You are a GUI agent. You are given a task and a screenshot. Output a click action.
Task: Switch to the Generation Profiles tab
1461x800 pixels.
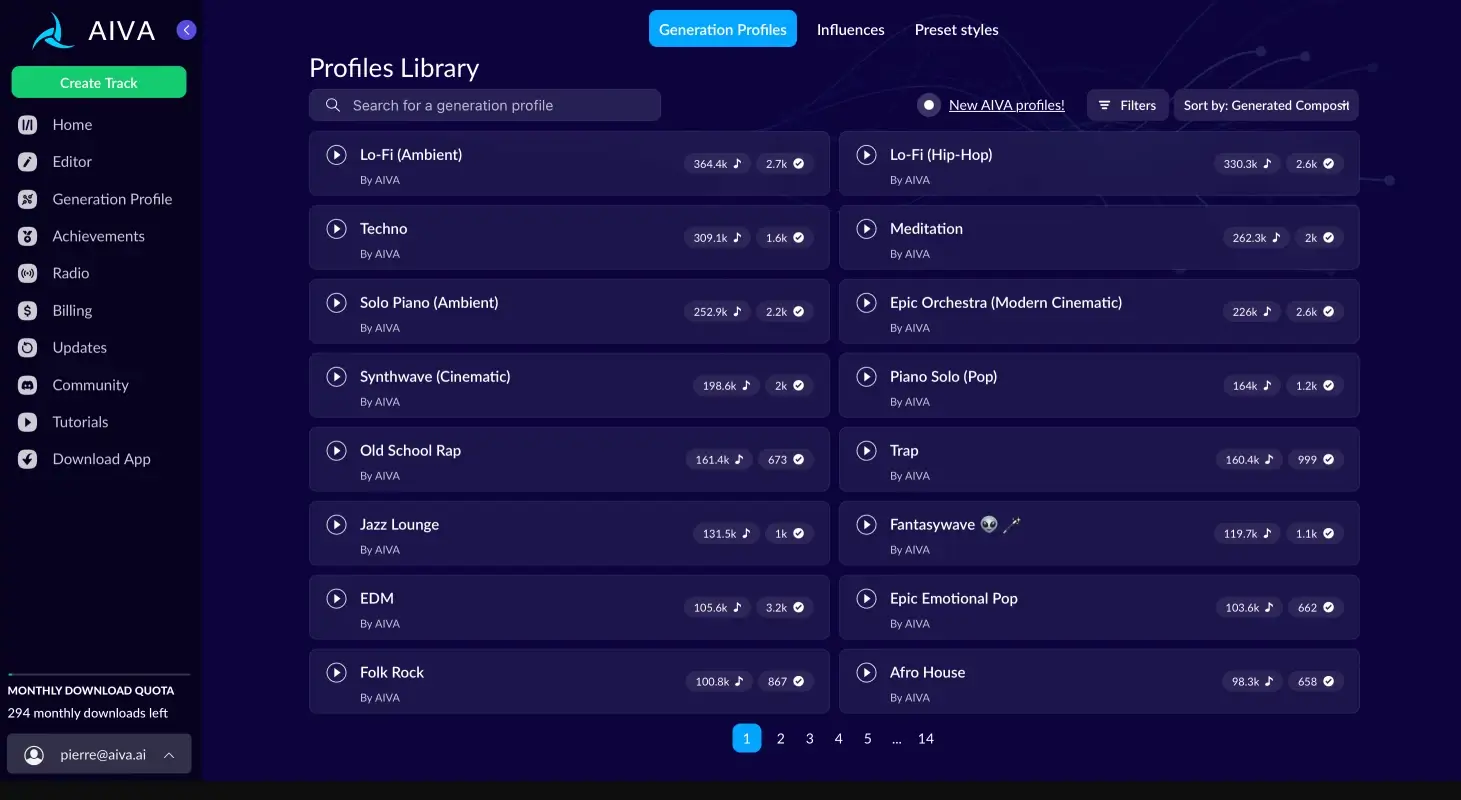[723, 29]
